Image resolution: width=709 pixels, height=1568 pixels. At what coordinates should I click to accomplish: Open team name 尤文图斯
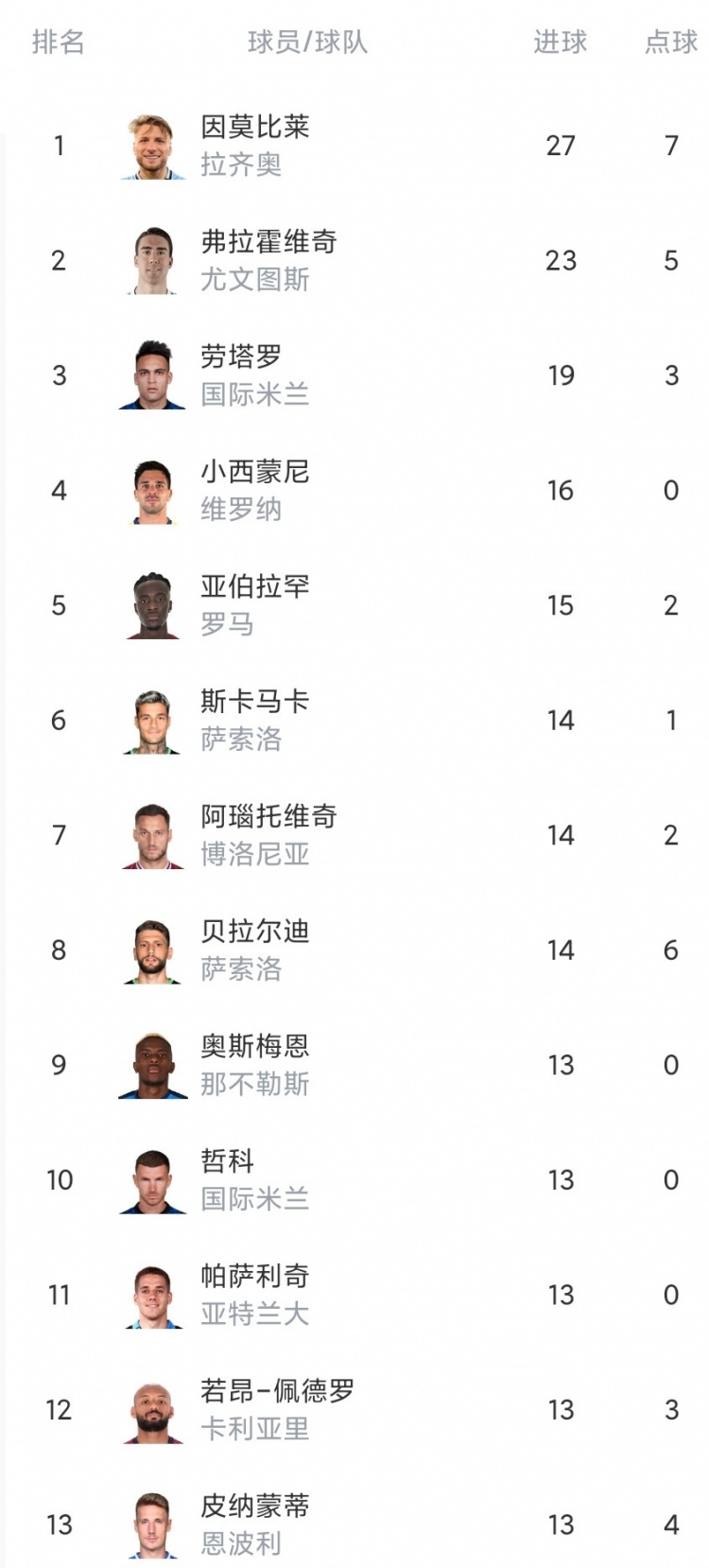pos(254,280)
